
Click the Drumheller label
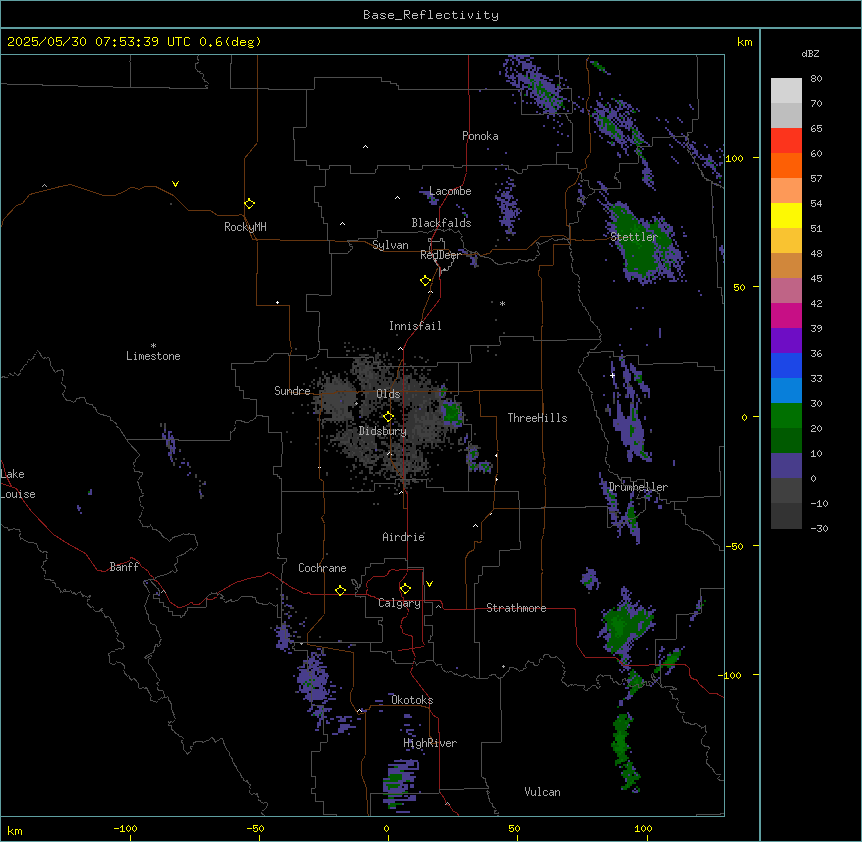click(x=638, y=487)
